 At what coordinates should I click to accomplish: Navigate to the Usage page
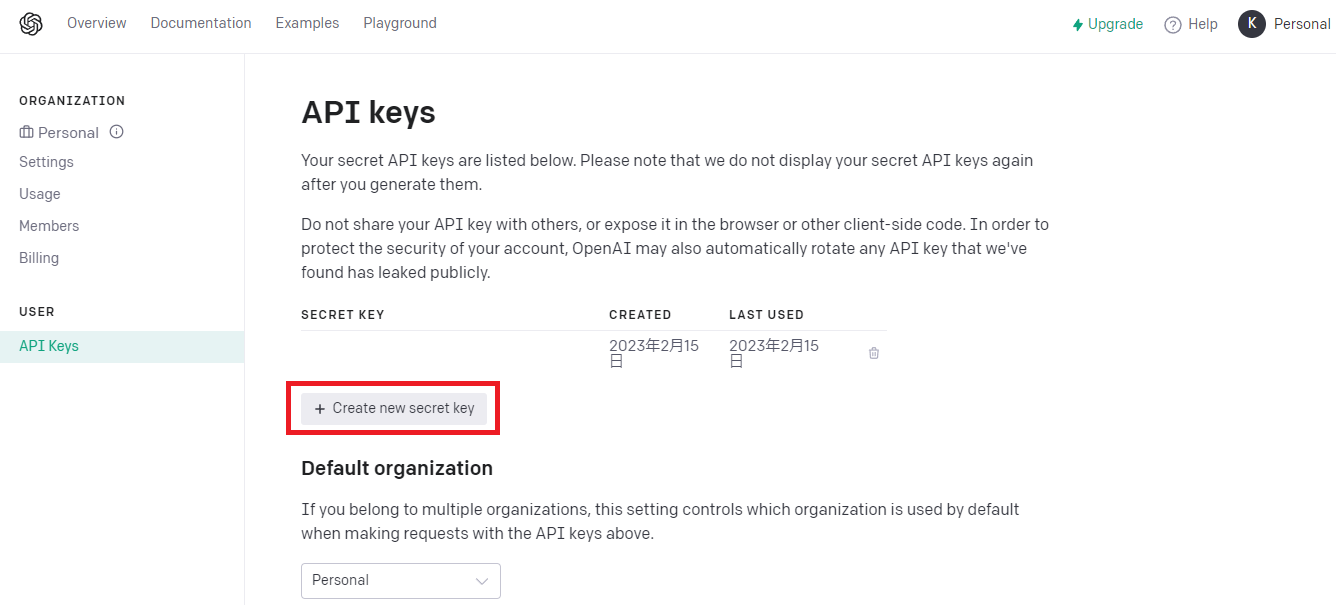tap(39, 193)
